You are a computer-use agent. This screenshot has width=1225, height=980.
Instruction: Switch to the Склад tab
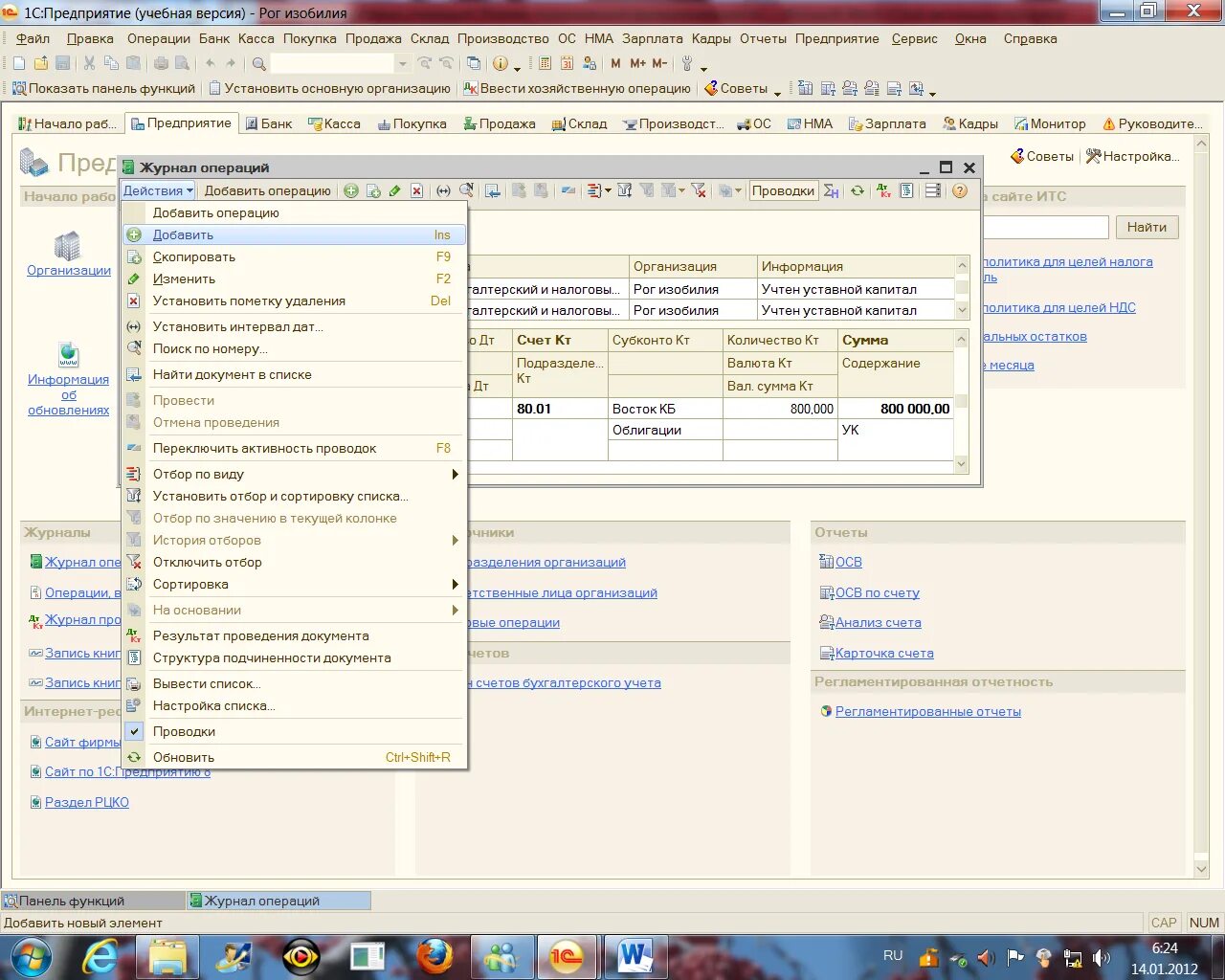pos(580,123)
